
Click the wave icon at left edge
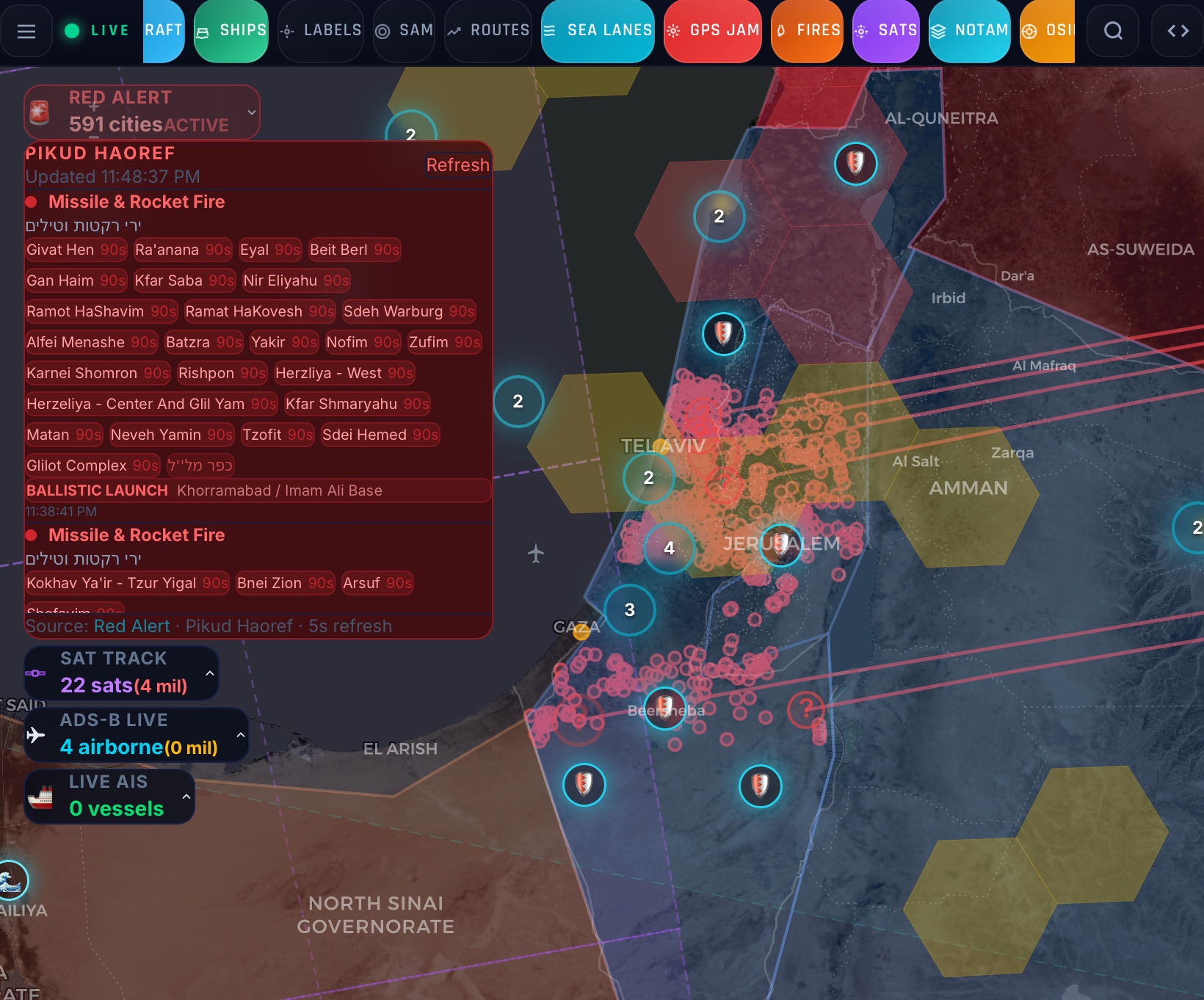pos(10,880)
